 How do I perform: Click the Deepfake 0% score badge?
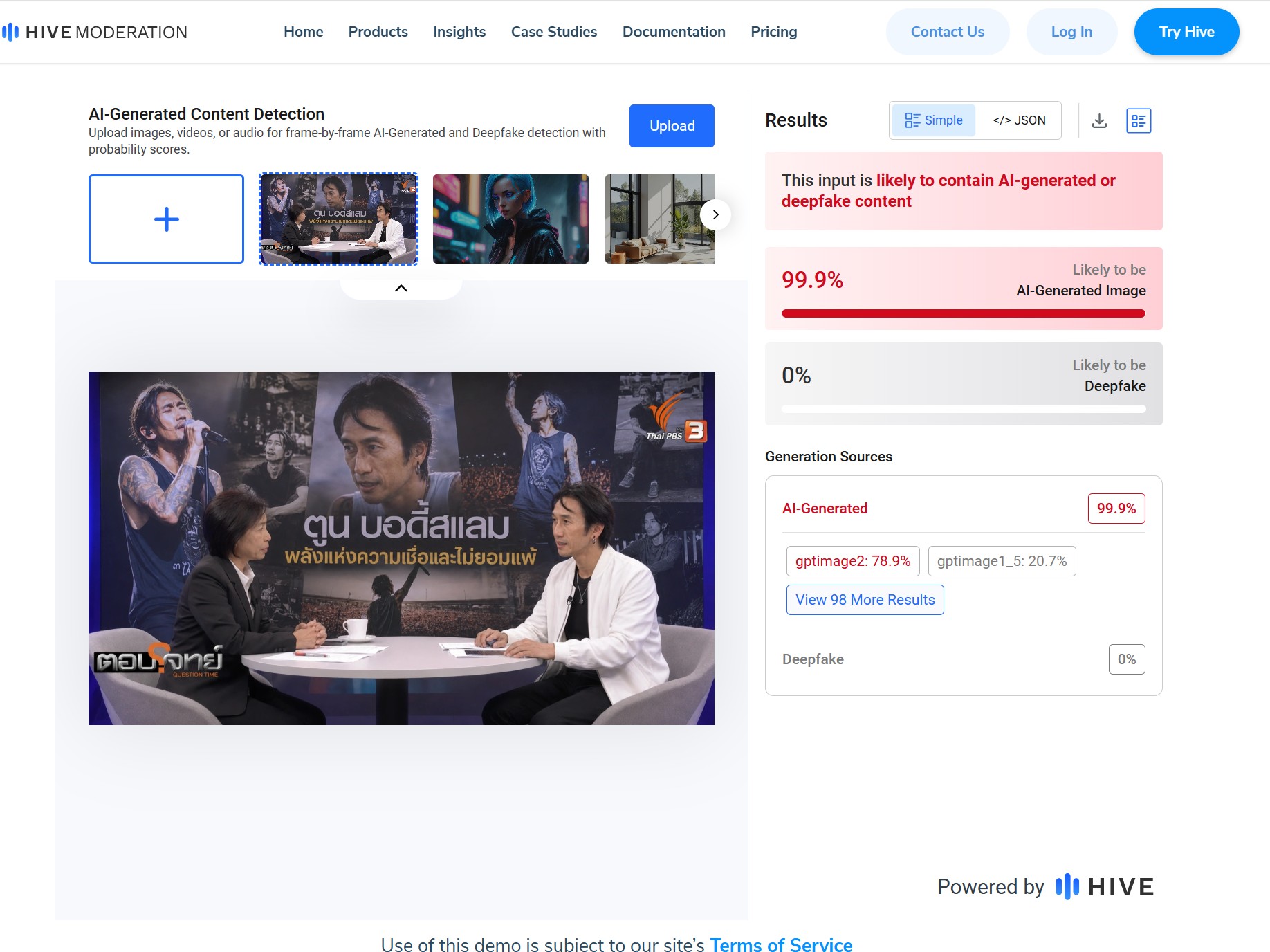1127,659
